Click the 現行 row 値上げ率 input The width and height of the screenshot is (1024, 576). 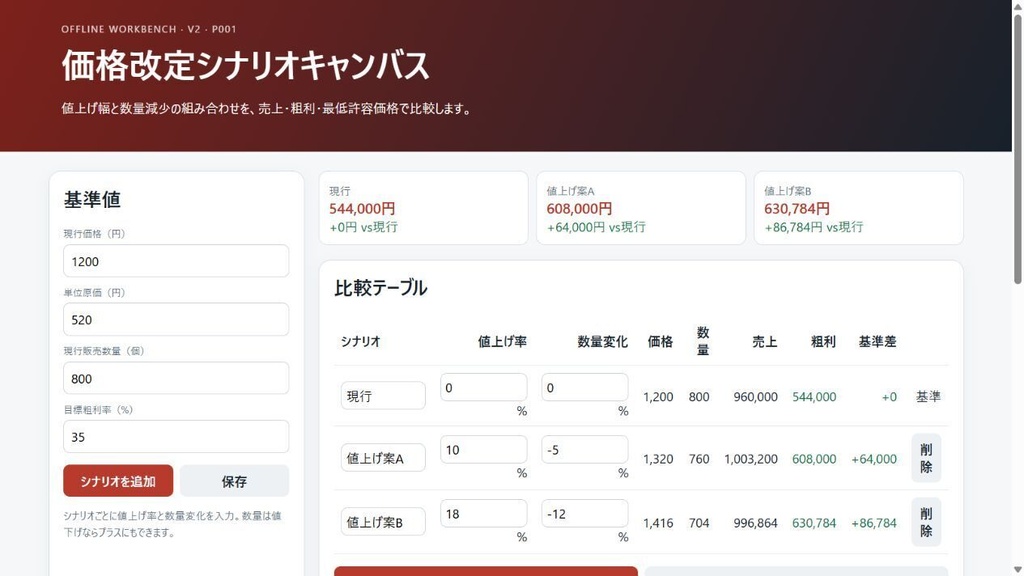(x=483, y=387)
